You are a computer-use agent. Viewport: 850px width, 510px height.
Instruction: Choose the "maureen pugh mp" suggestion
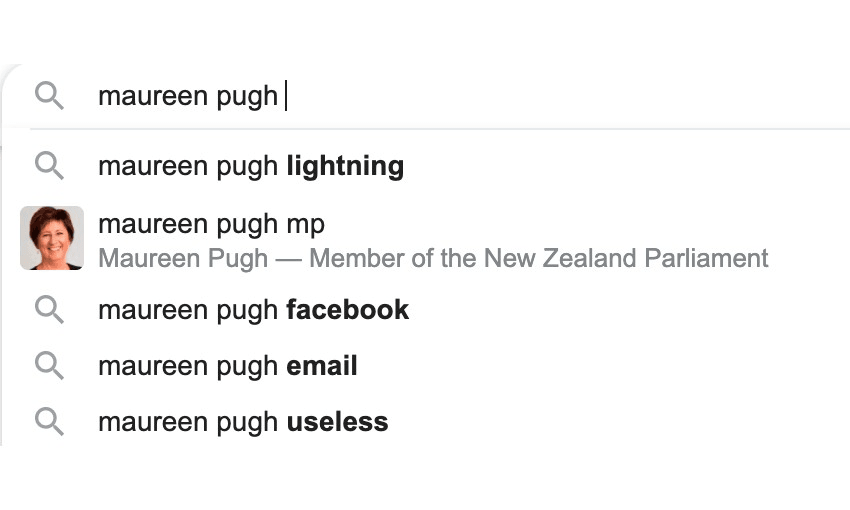point(211,224)
